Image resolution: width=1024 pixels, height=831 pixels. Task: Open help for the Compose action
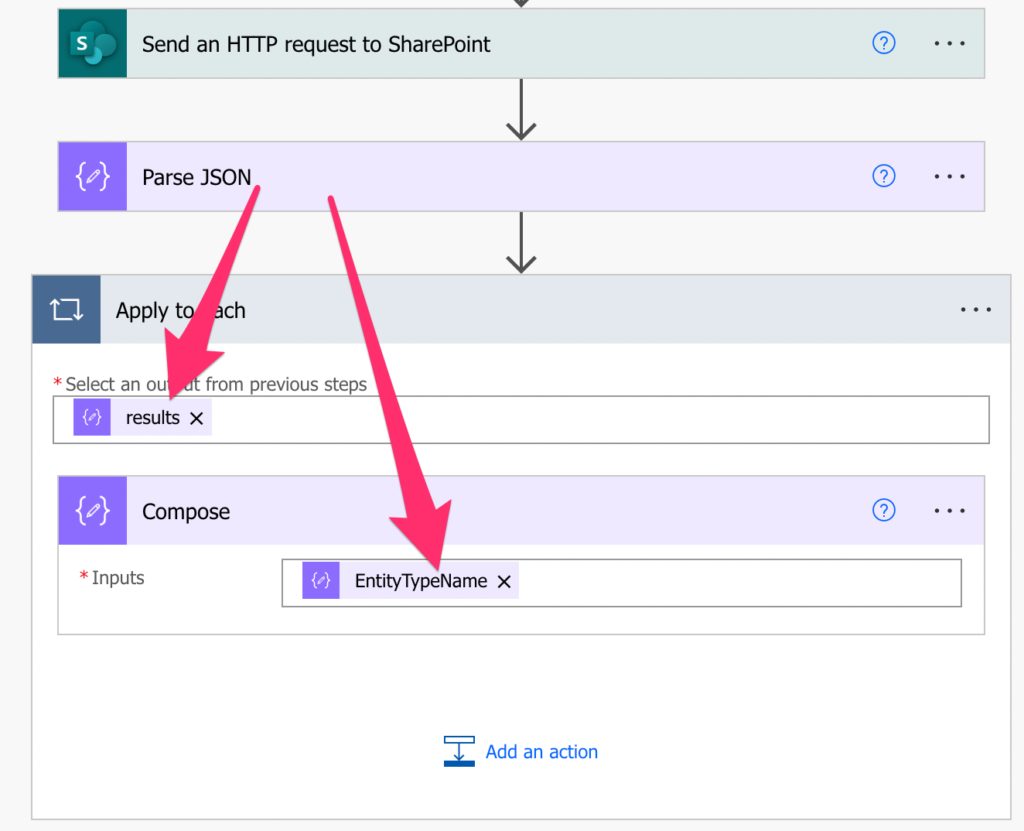pyautogui.click(x=883, y=510)
